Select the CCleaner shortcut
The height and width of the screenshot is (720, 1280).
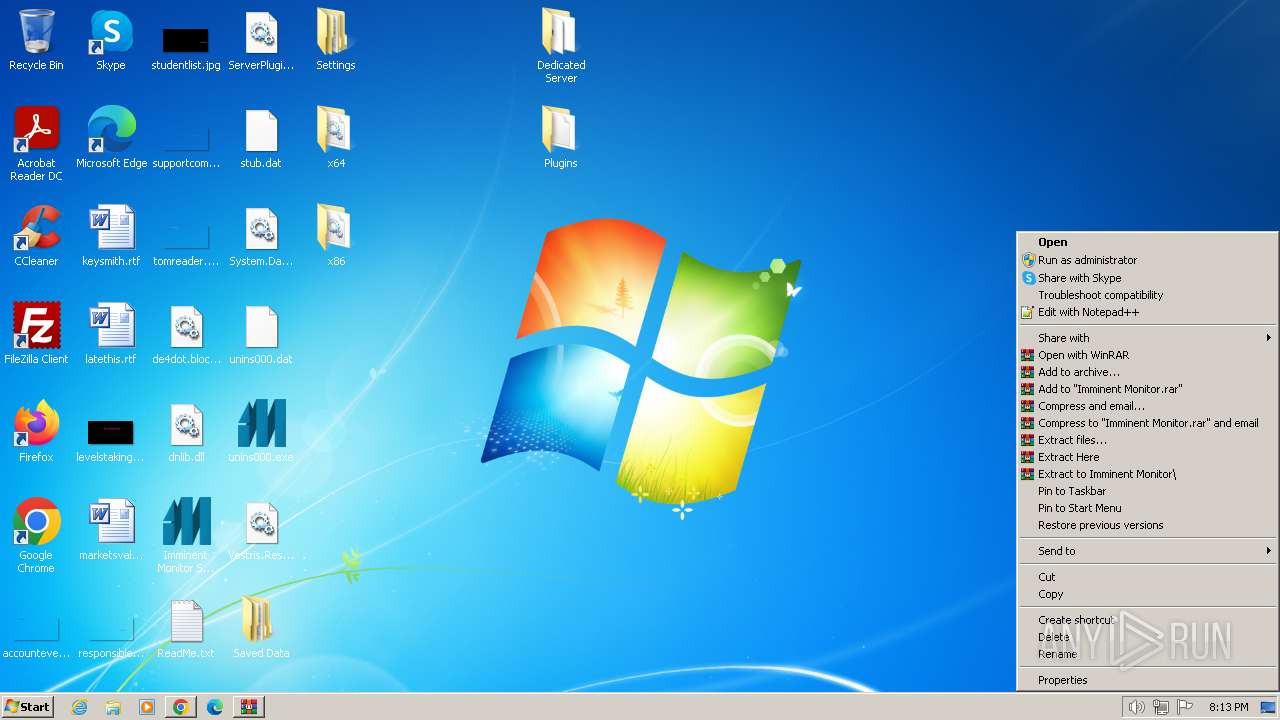click(x=36, y=236)
